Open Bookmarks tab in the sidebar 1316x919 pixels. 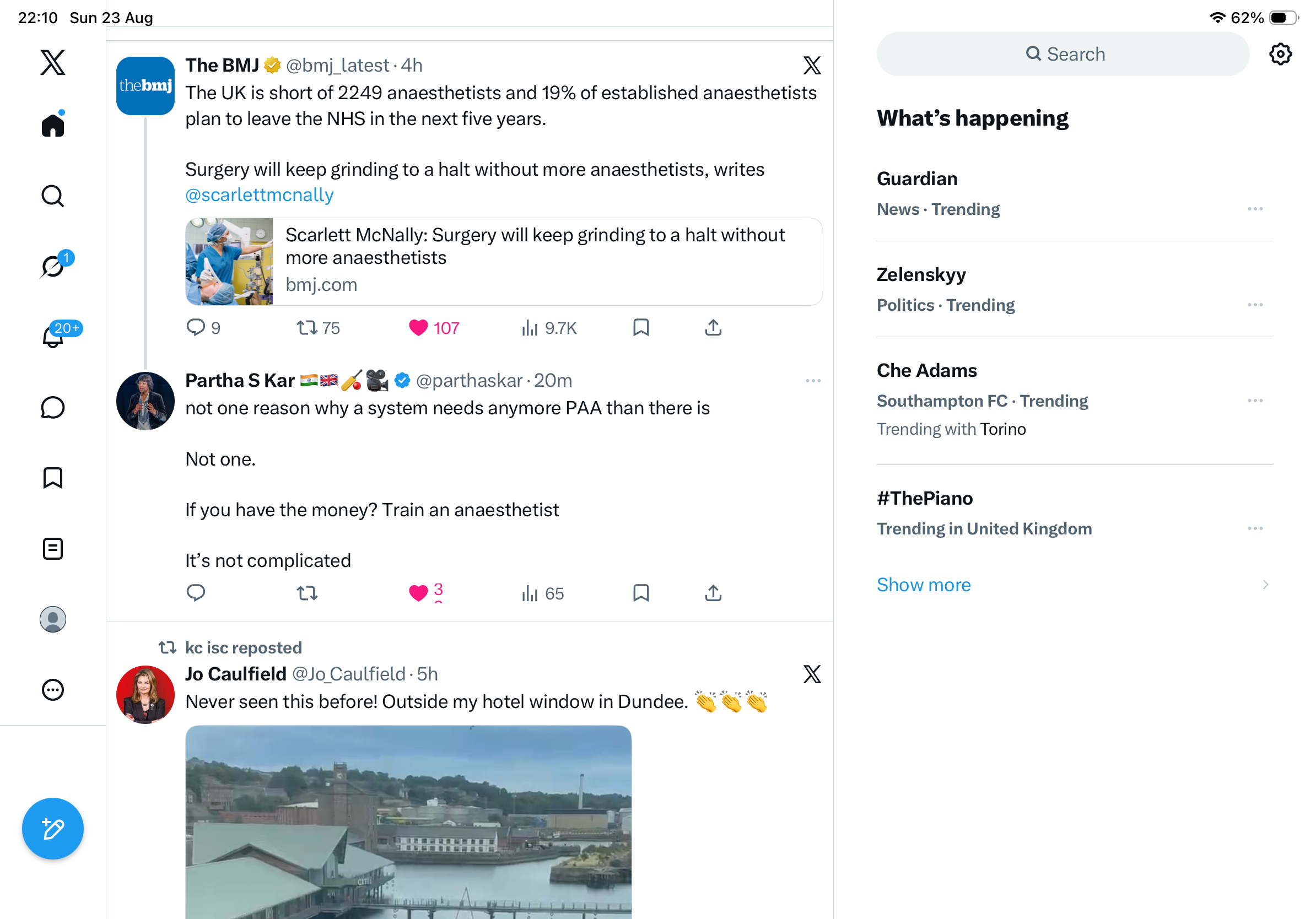pyautogui.click(x=53, y=478)
